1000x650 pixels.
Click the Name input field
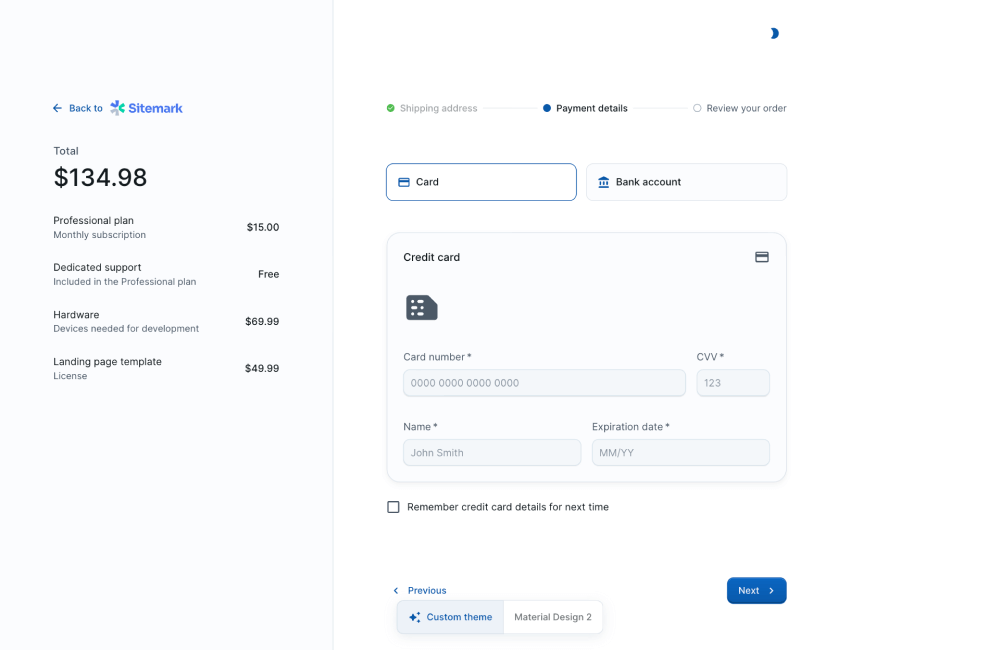[491, 453]
